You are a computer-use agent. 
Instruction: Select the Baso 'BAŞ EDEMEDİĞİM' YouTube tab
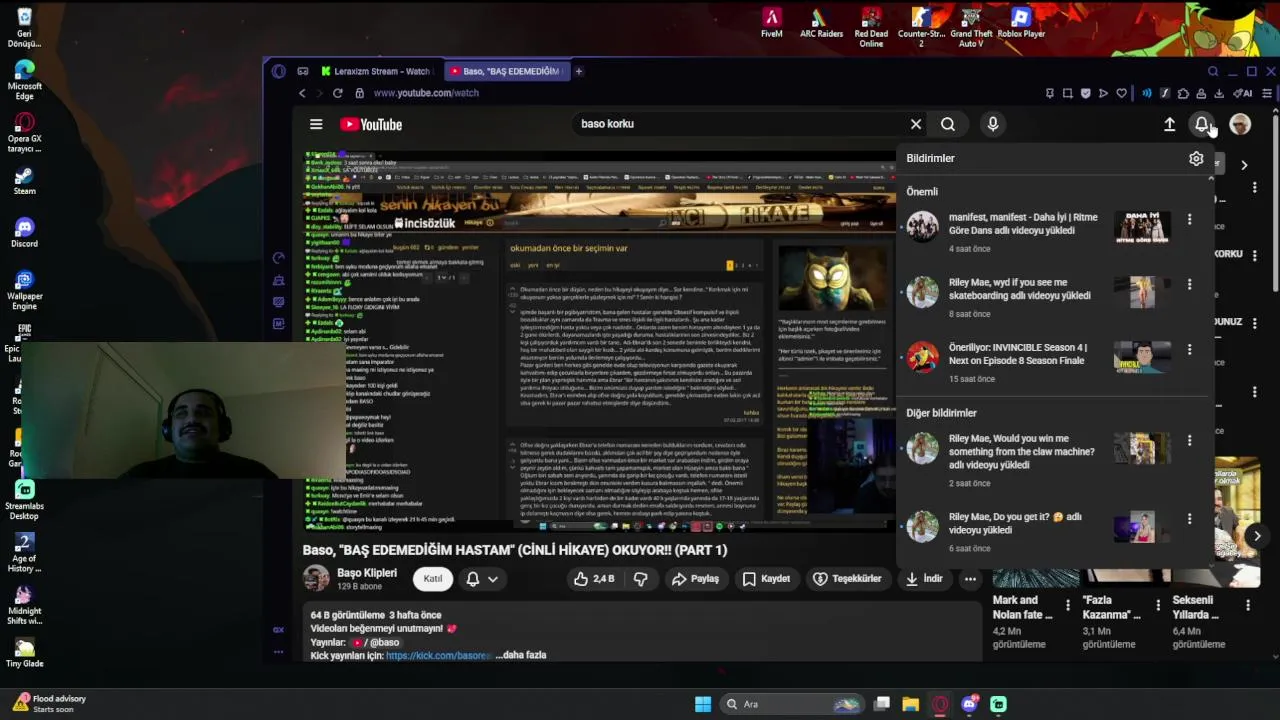[x=505, y=71]
